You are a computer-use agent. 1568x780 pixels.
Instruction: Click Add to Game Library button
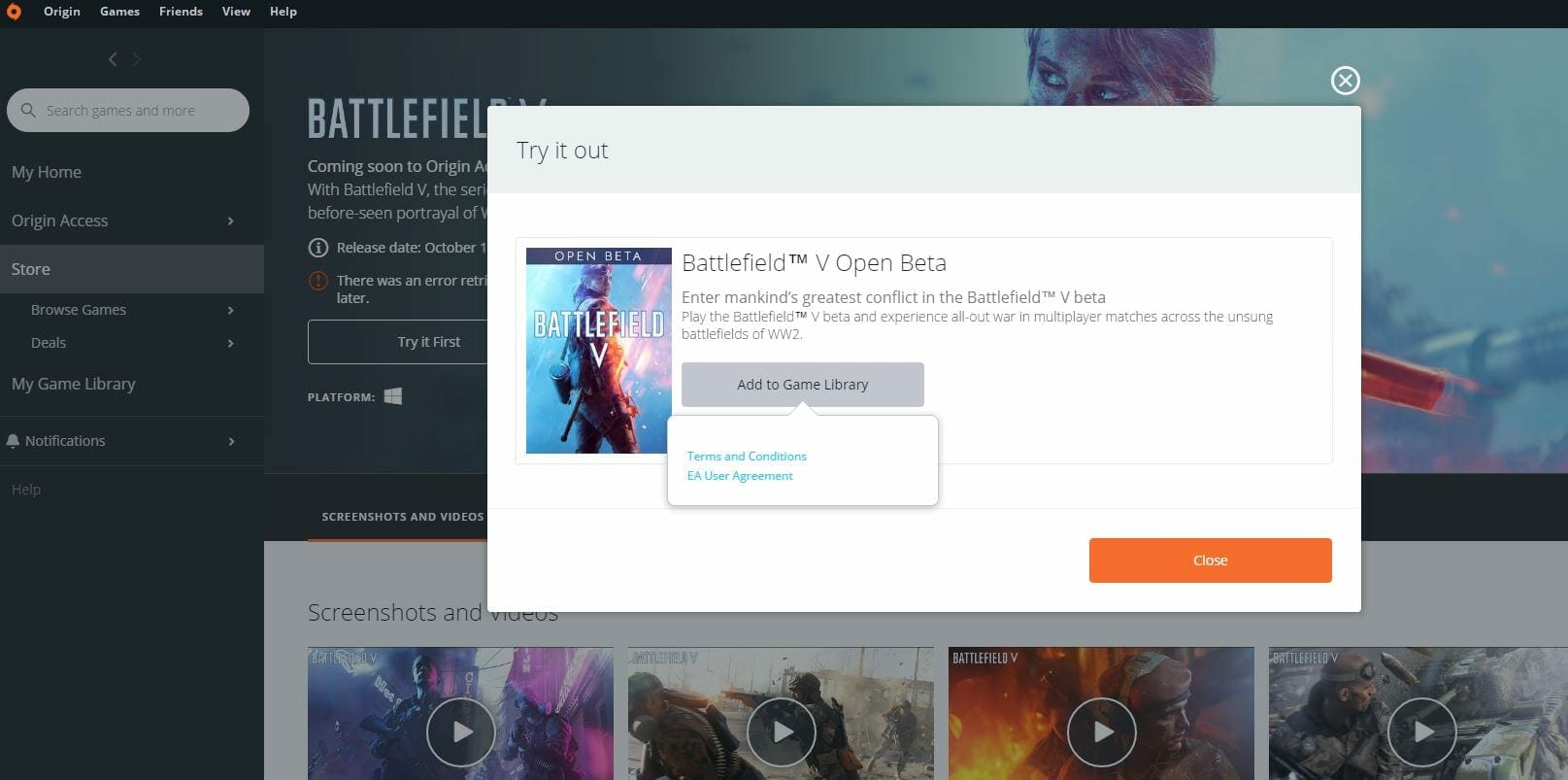[803, 385]
